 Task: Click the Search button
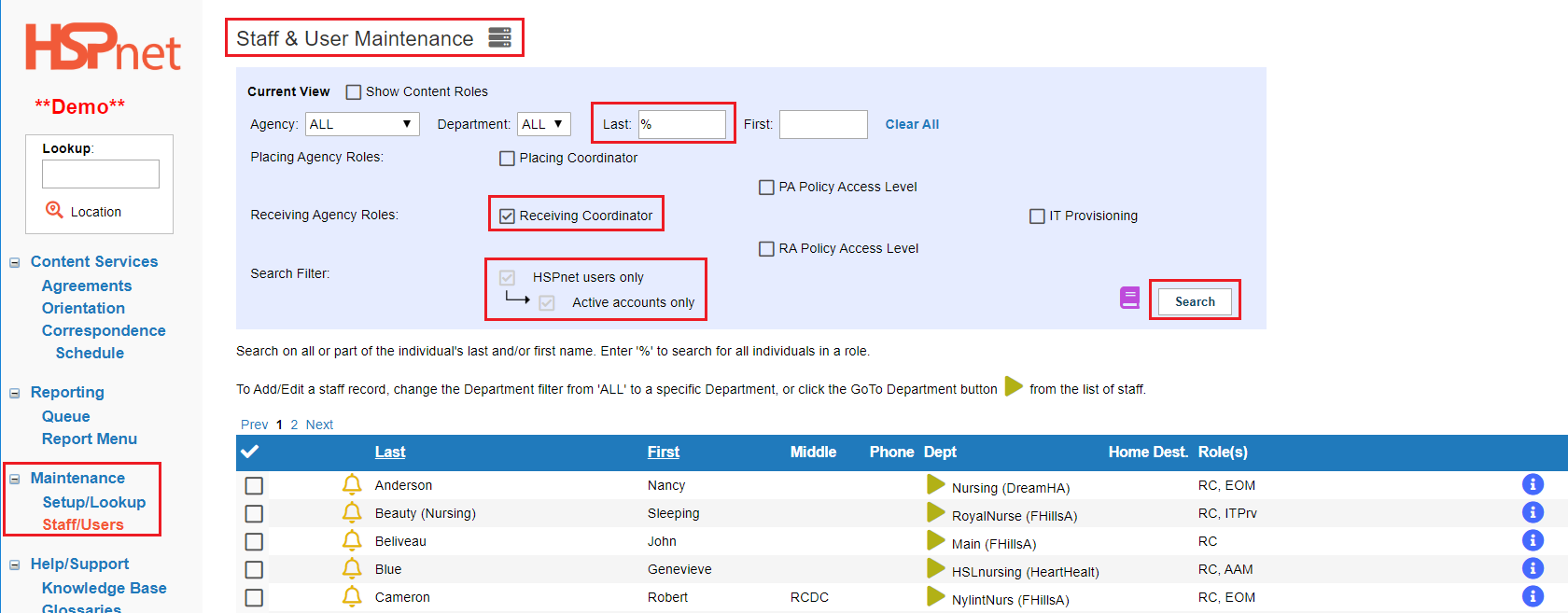coord(1195,301)
